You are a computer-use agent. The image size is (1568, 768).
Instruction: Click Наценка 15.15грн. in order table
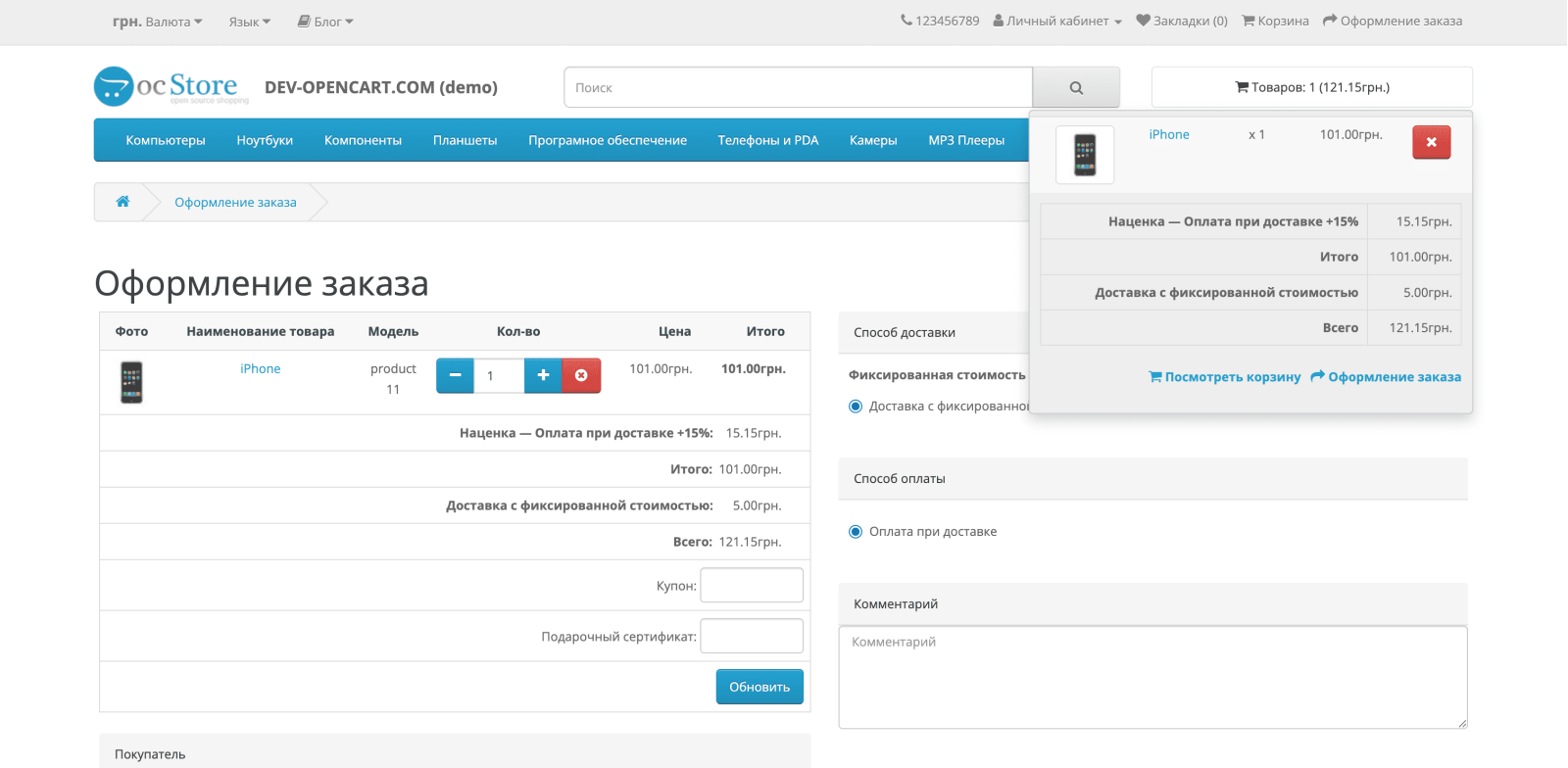click(x=753, y=433)
